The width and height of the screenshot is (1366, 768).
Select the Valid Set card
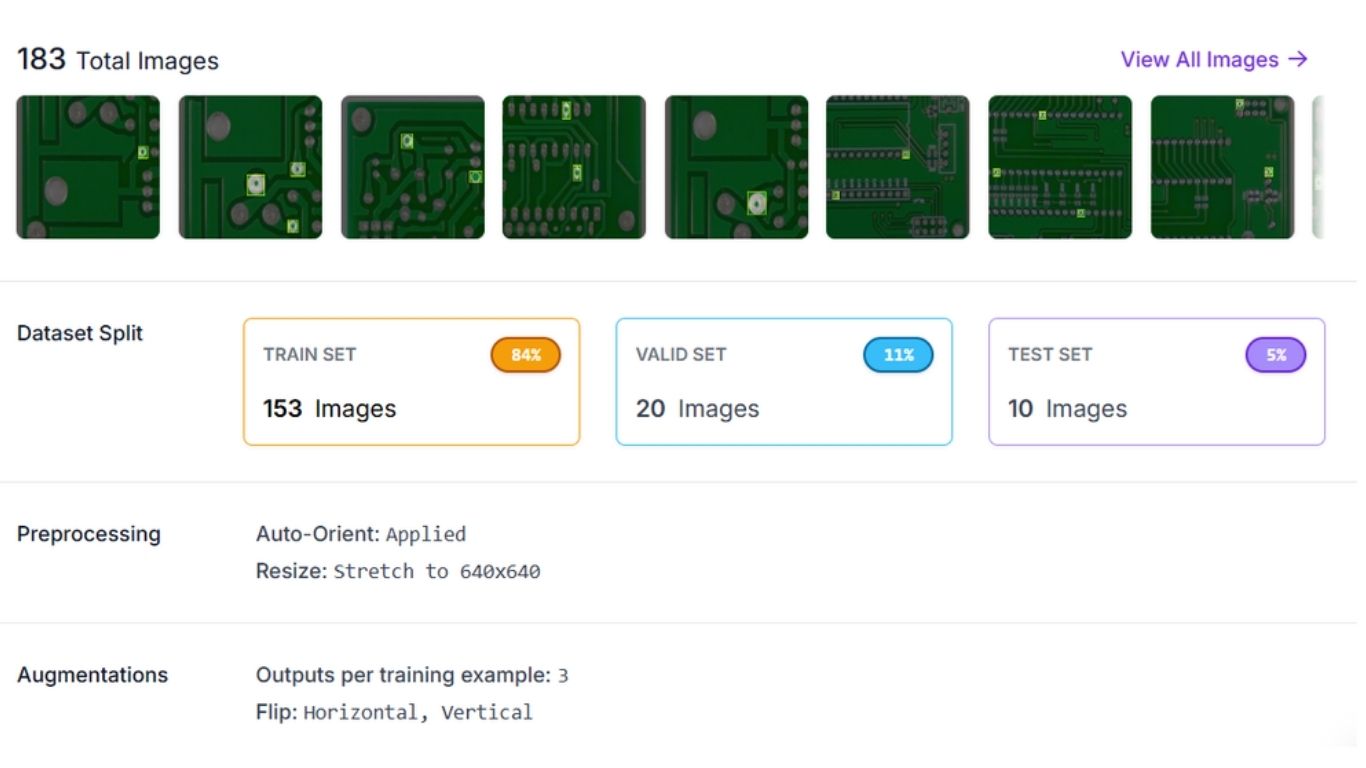coord(784,381)
